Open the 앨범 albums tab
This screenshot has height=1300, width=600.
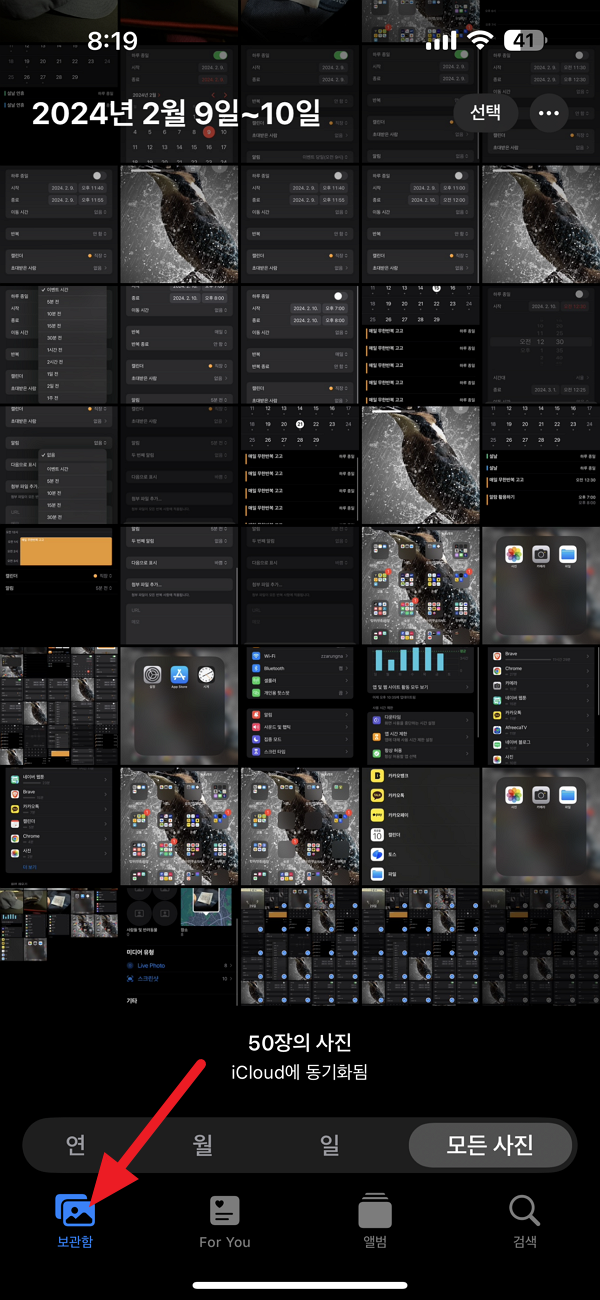tap(374, 1222)
